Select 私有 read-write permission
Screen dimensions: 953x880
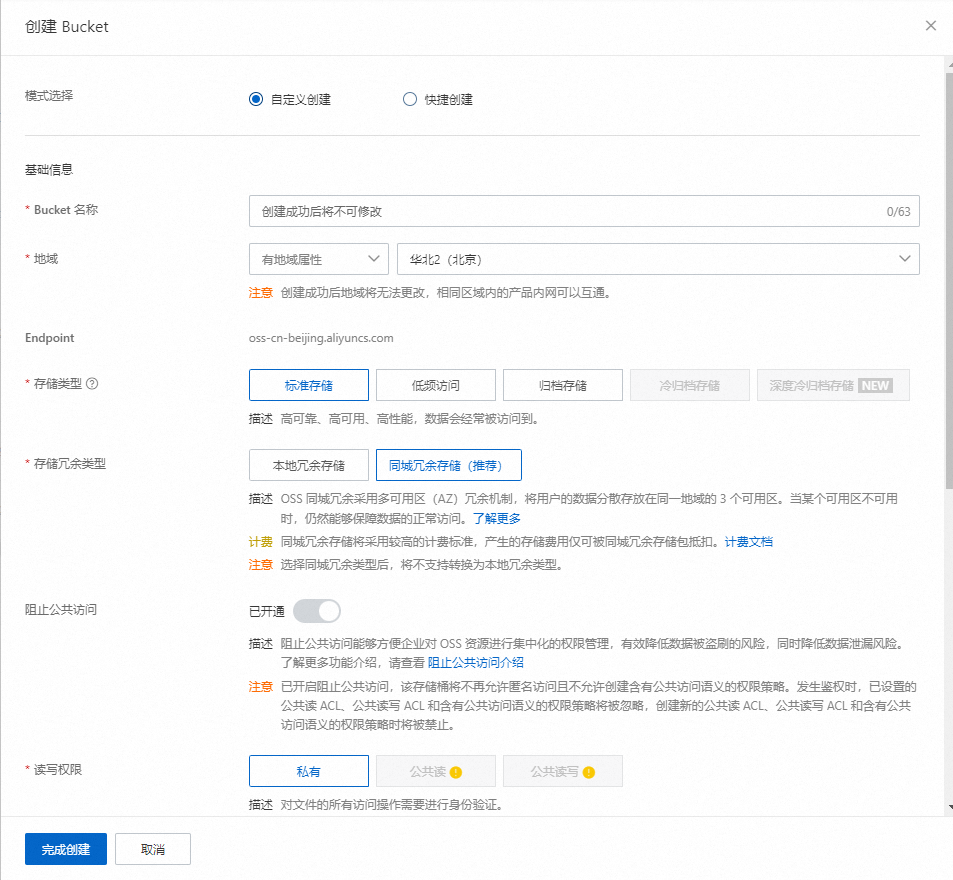(x=309, y=771)
